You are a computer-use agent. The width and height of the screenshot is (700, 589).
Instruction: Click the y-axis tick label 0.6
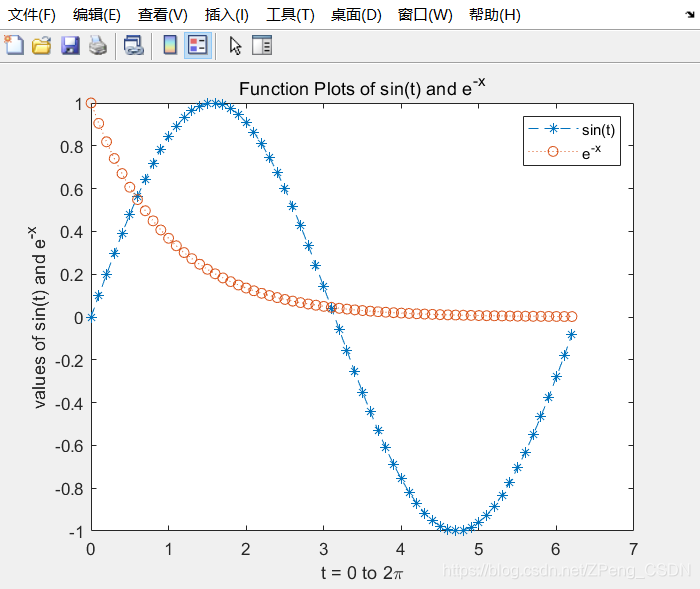[x=72, y=190]
